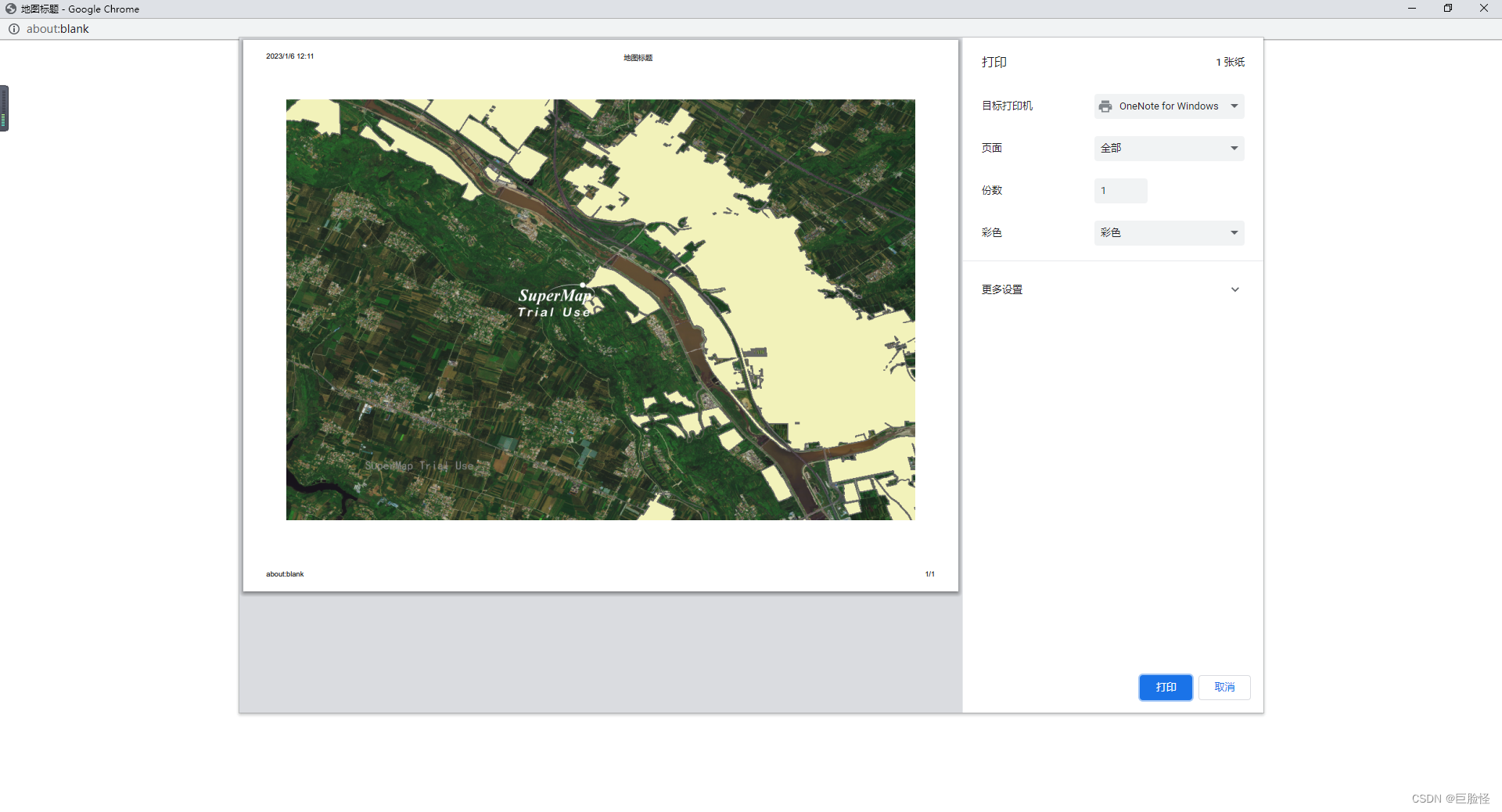This screenshot has width=1502, height=812.
Task: Click the 页面 label
Action: point(992,149)
